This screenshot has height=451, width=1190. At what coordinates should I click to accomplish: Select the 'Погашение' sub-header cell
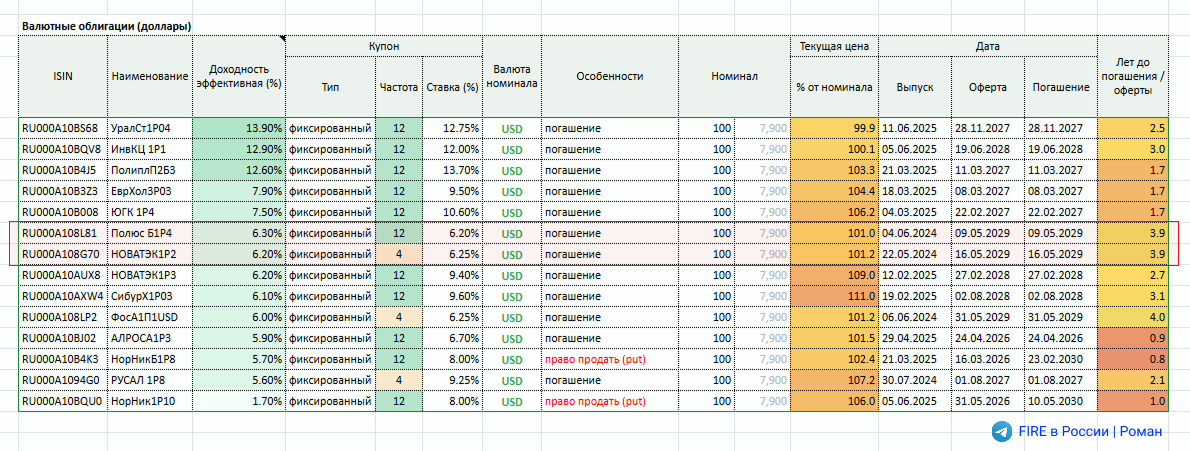coord(1061,87)
